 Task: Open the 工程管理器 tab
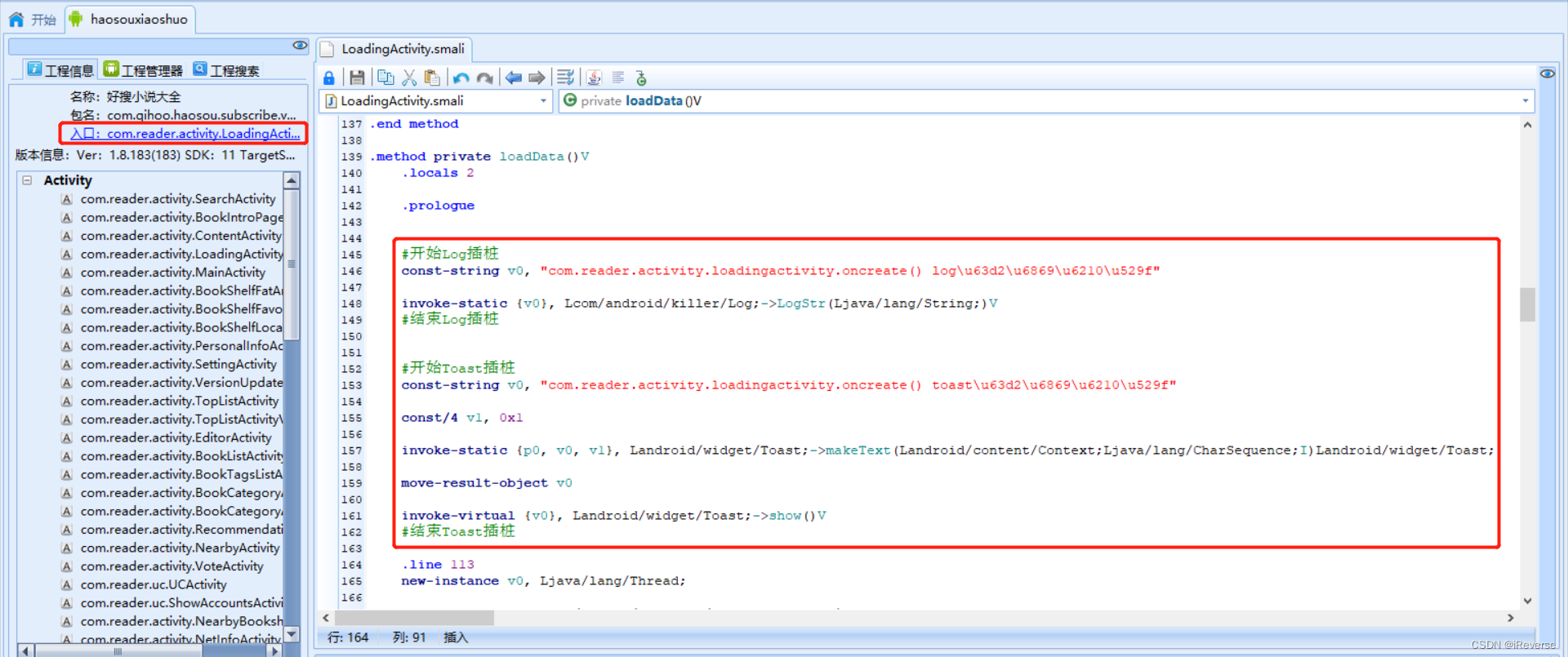pos(144,70)
